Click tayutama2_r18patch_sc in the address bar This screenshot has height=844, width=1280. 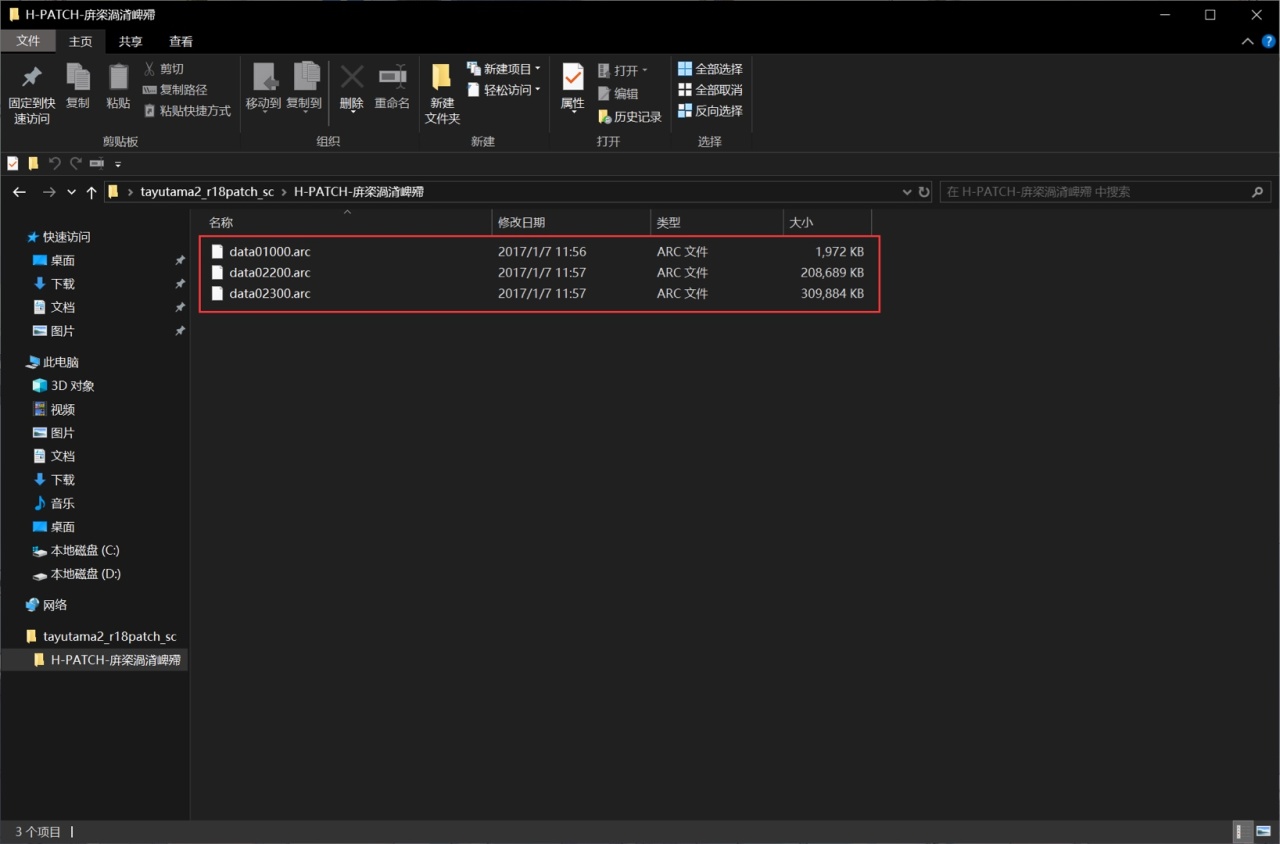207,192
